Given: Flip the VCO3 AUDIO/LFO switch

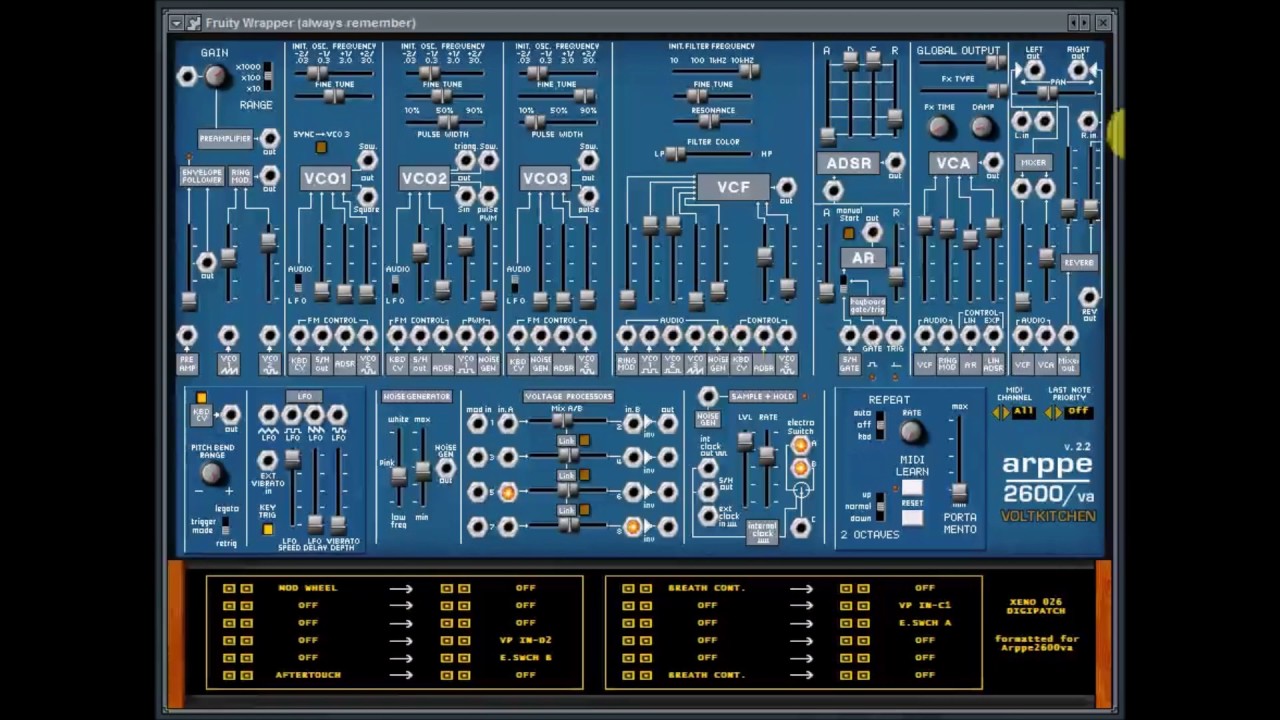Looking at the screenshot, I should pos(516,285).
